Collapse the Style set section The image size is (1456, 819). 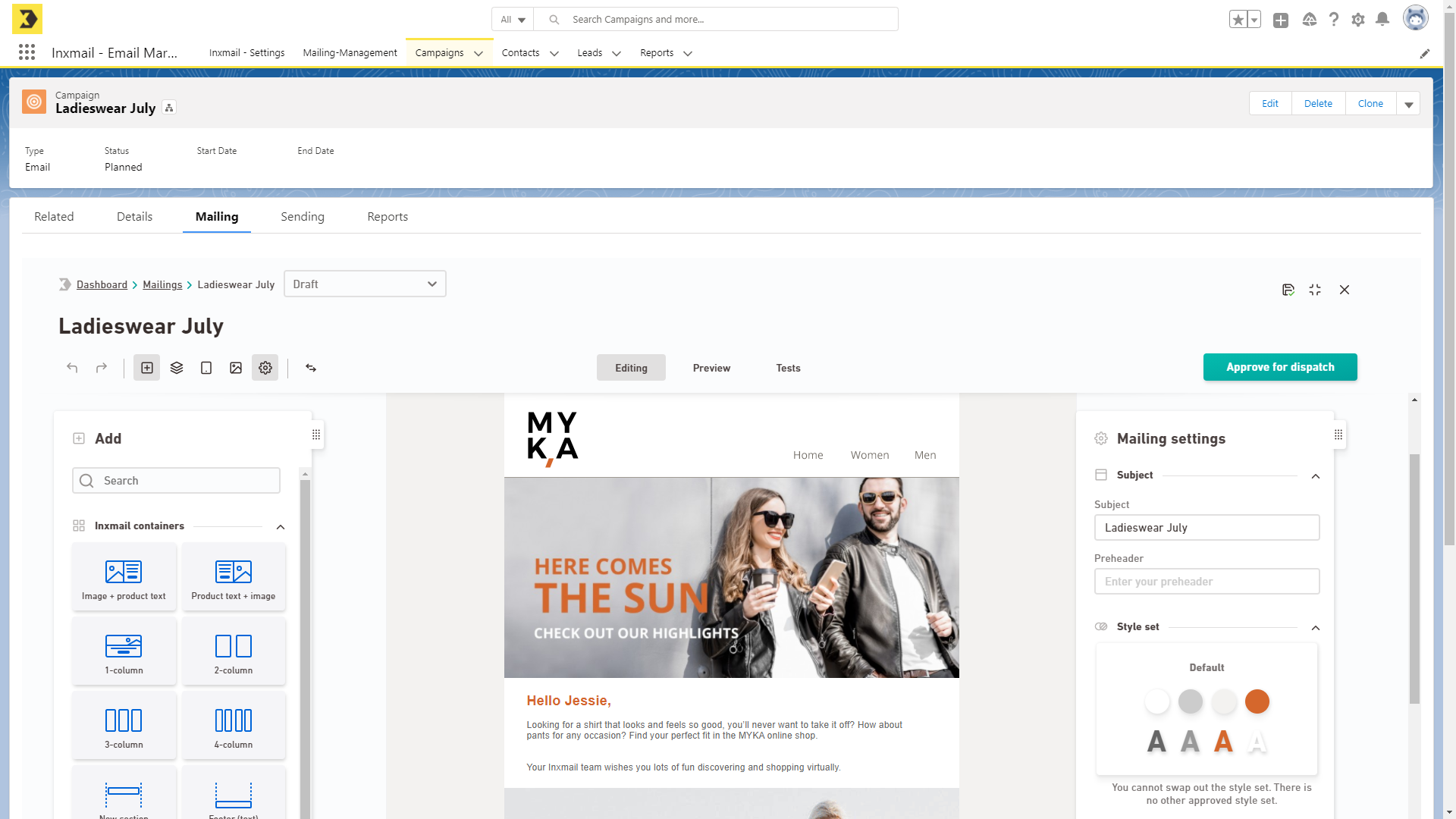1316,628
